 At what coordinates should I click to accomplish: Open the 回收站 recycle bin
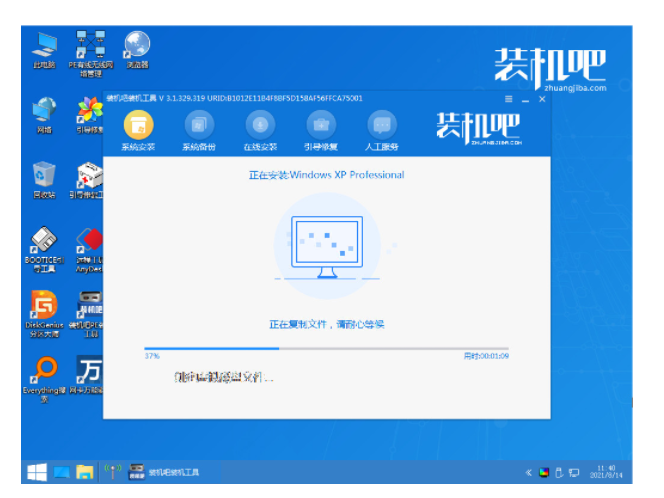(44, 180)
